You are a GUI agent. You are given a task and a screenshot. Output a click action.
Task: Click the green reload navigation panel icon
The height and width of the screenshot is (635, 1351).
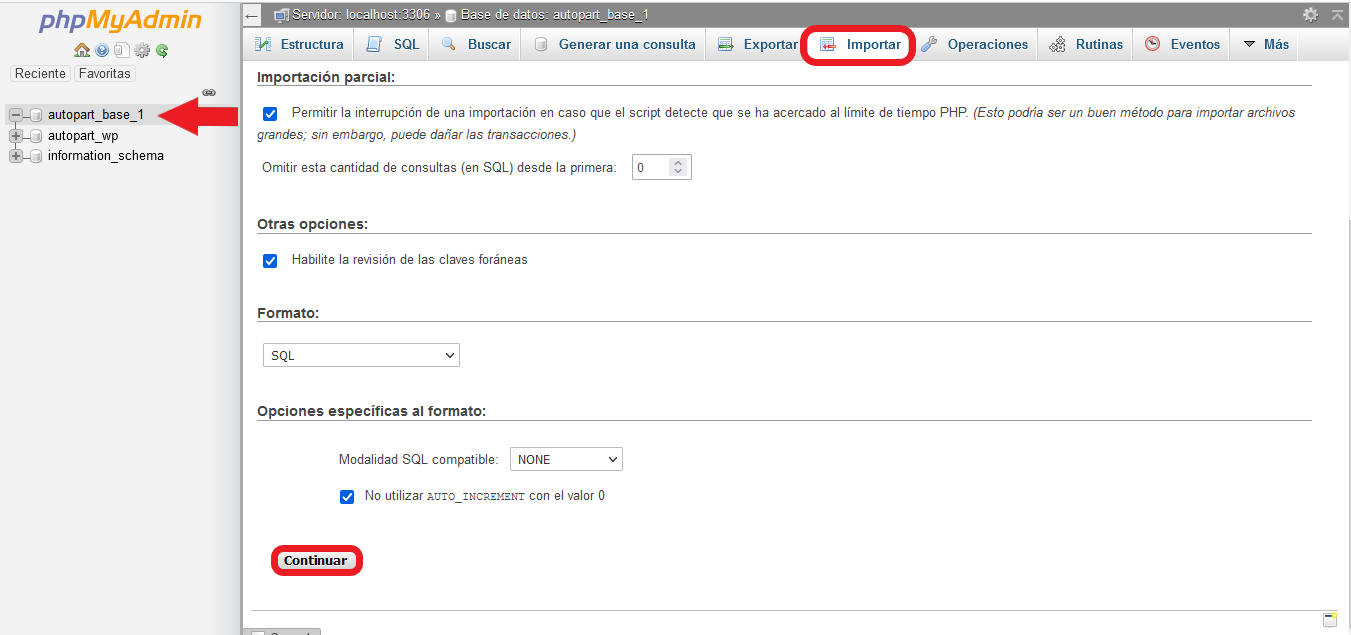[162, 50]
